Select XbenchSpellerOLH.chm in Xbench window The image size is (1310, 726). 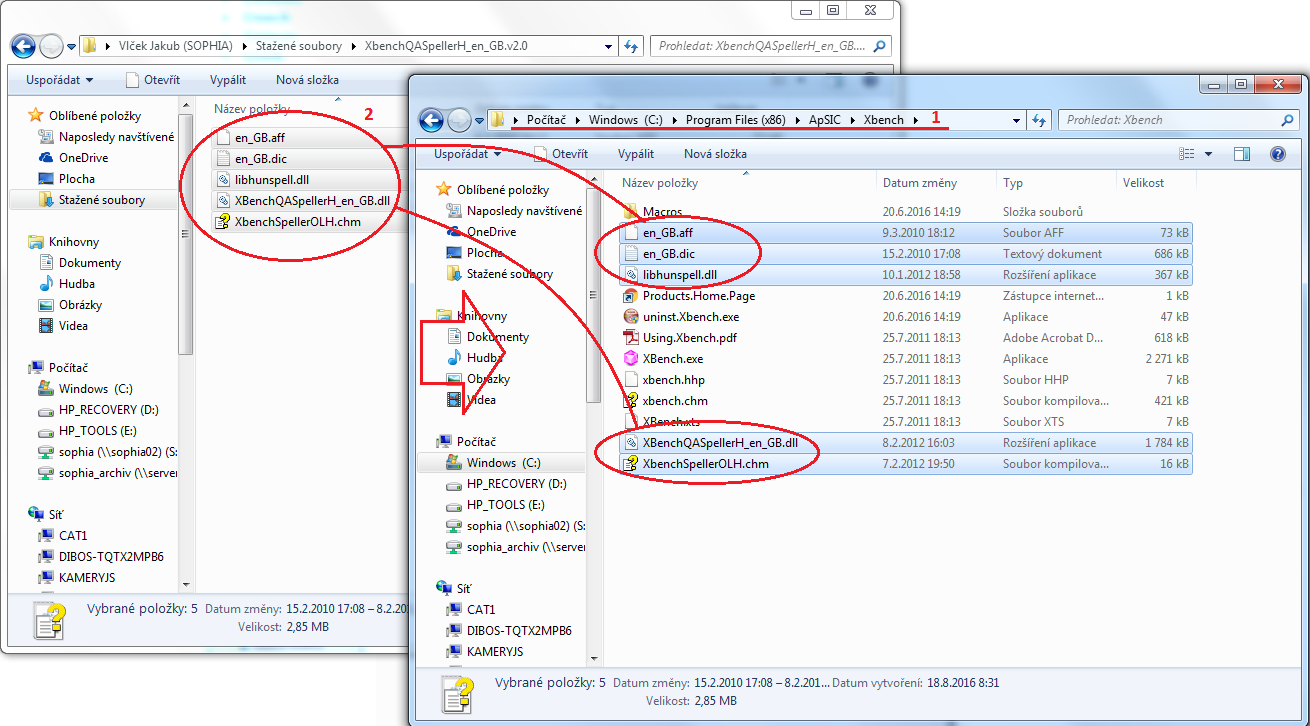coord(906,463)
